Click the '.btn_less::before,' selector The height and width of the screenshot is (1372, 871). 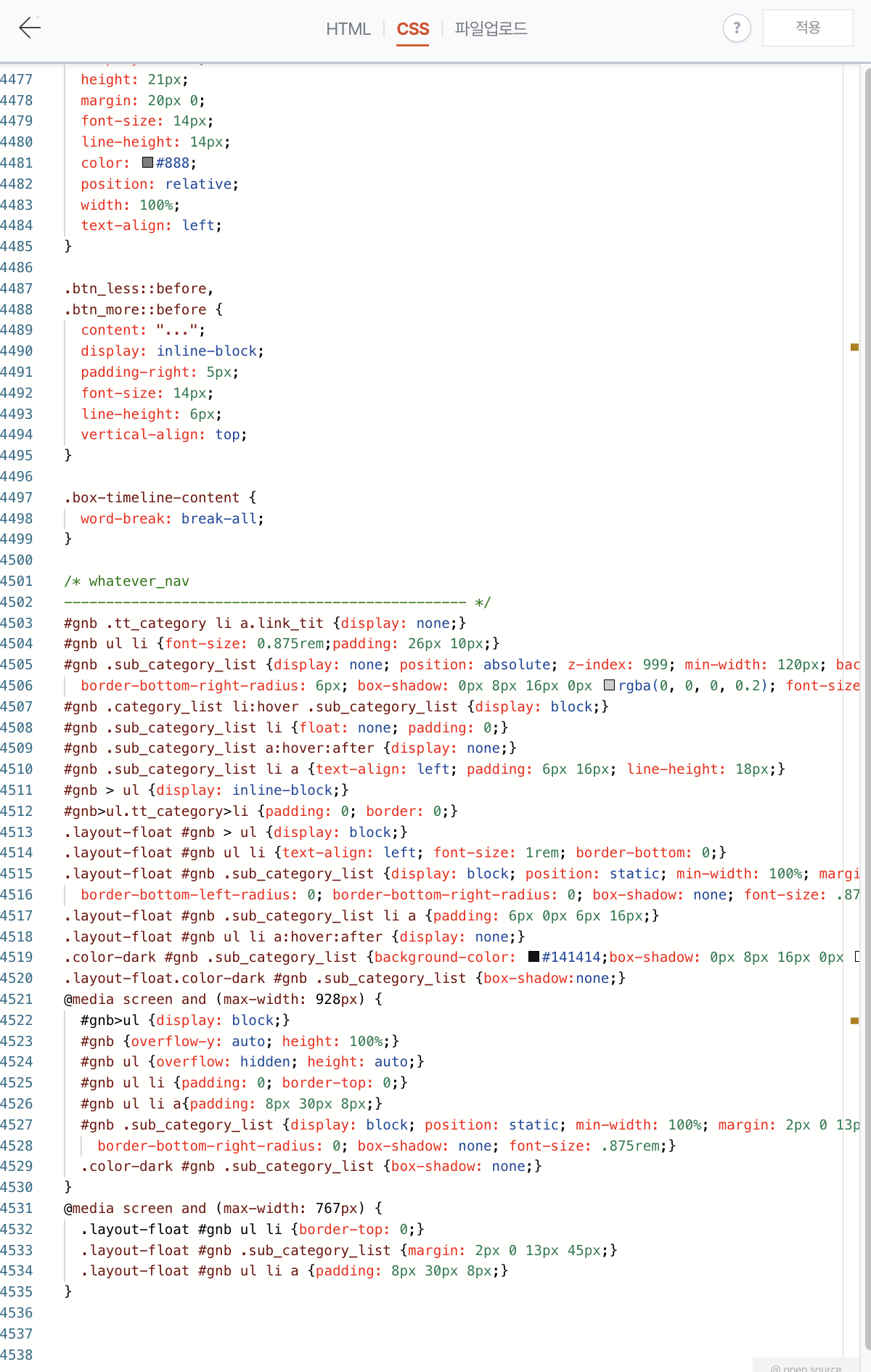(x=139, y=288)
